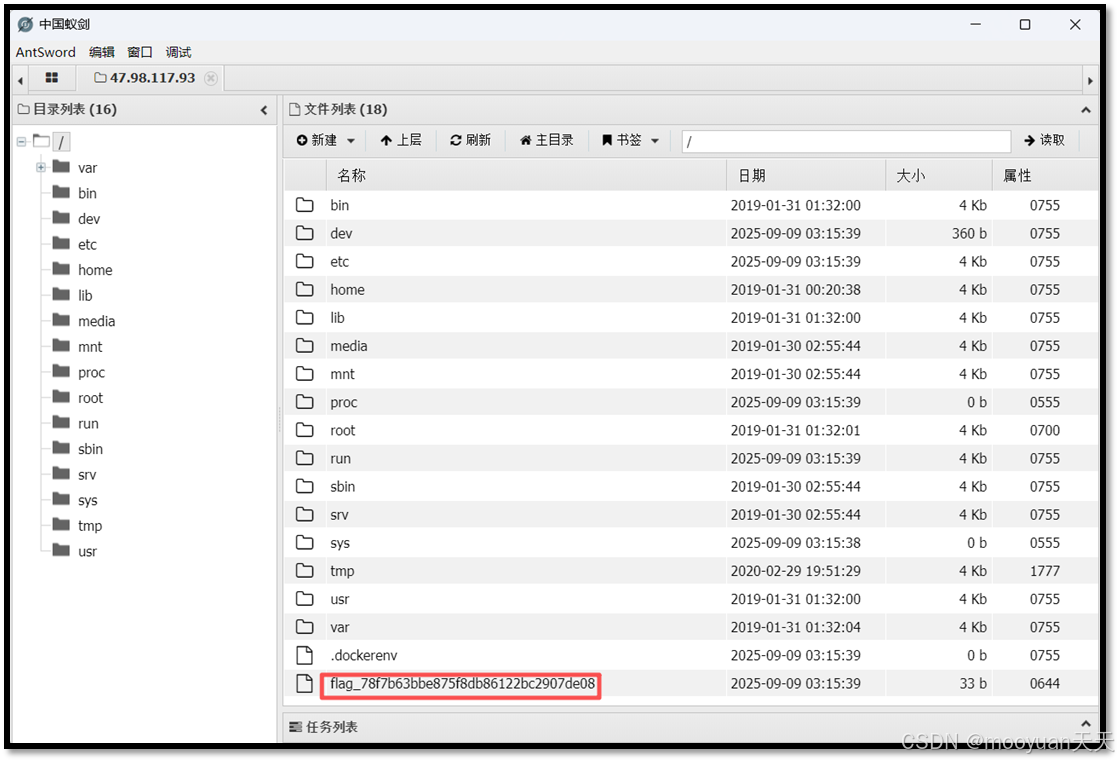This screenshot has height=762, width=1119.
Task: Click the 刷新 refresh button
Action: [x=470, y=140]
